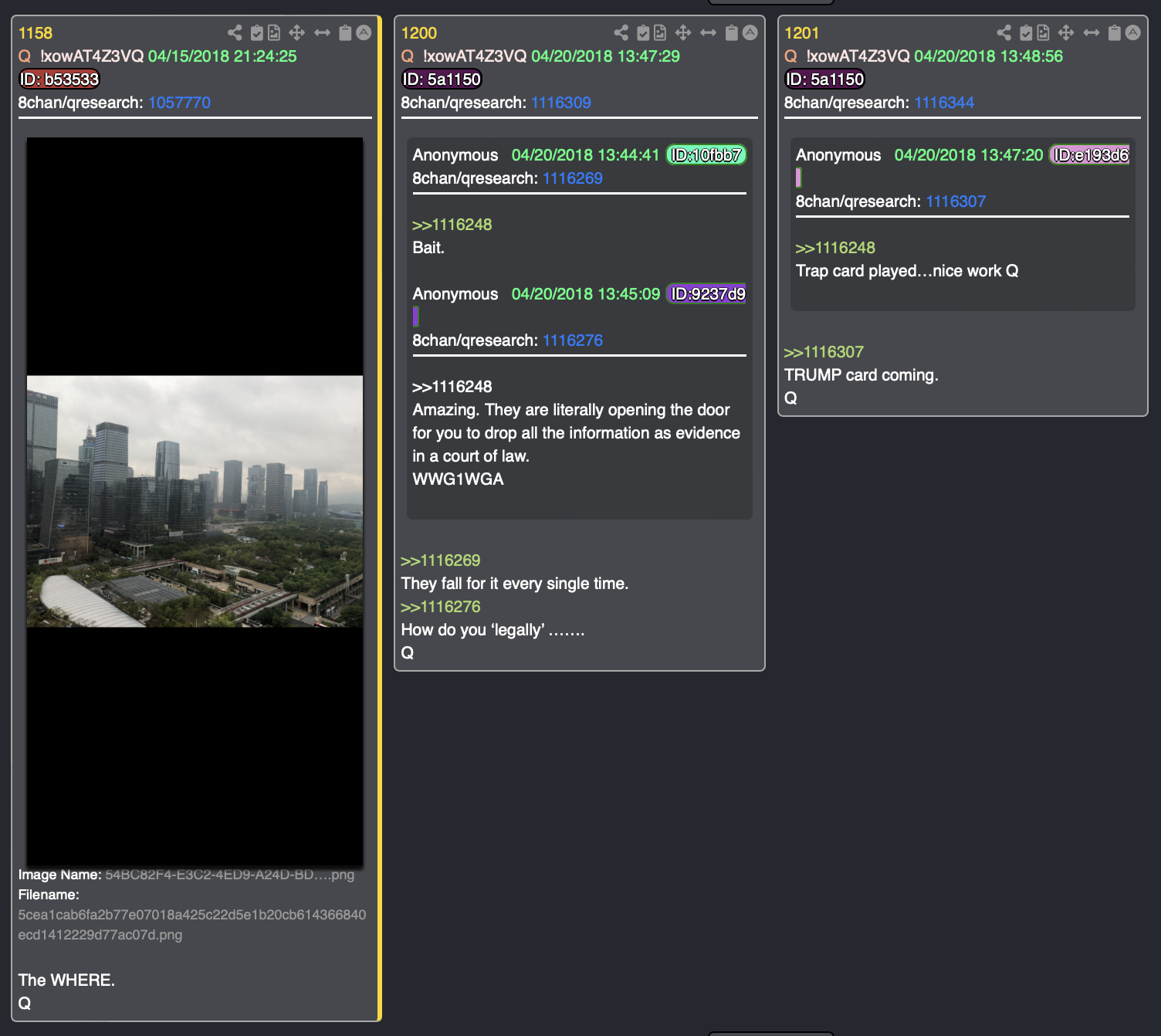
Task: Click the image-file icon on post 1200
Action: (660, 32)
